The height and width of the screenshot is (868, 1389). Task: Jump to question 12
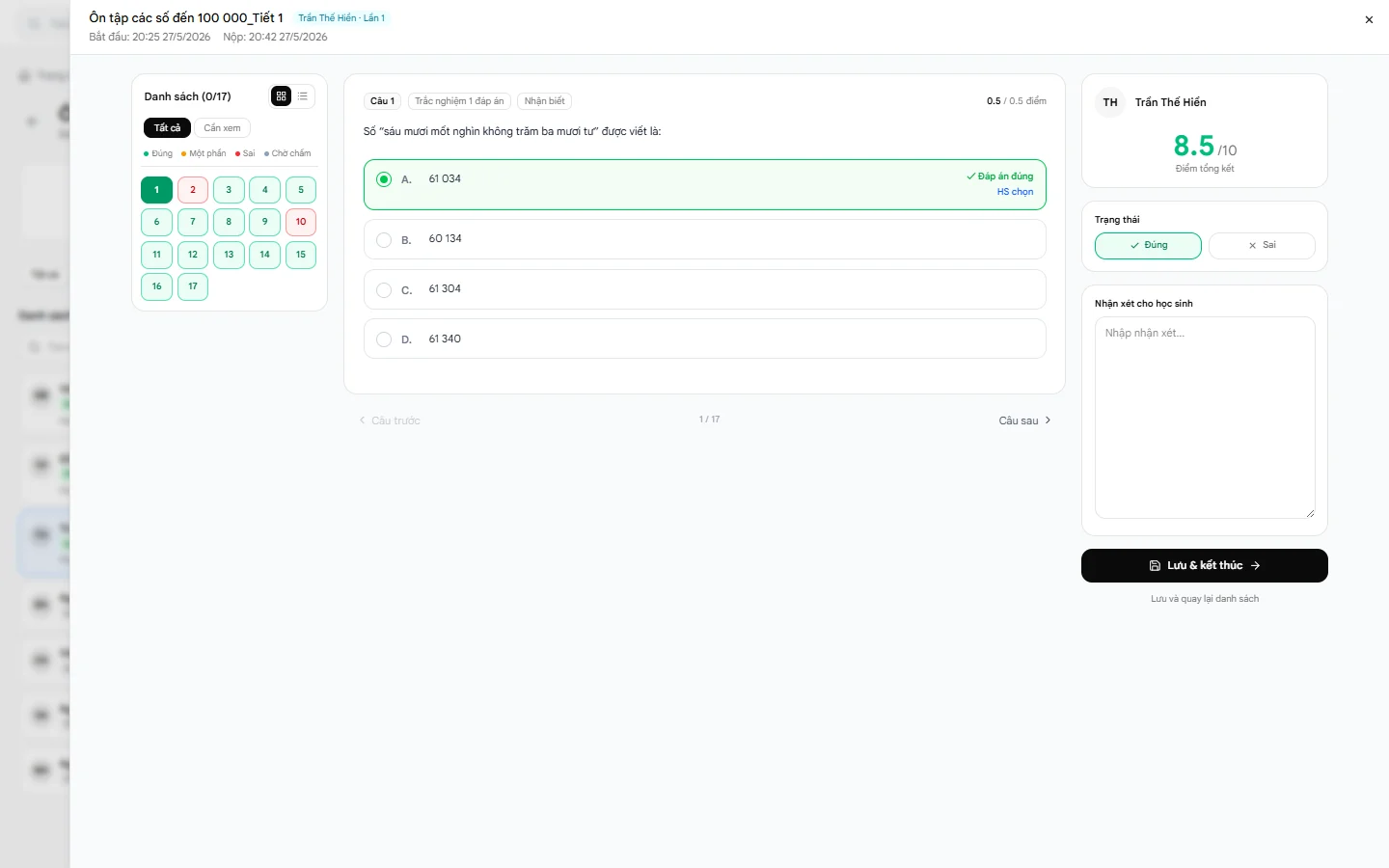point(193,255)
